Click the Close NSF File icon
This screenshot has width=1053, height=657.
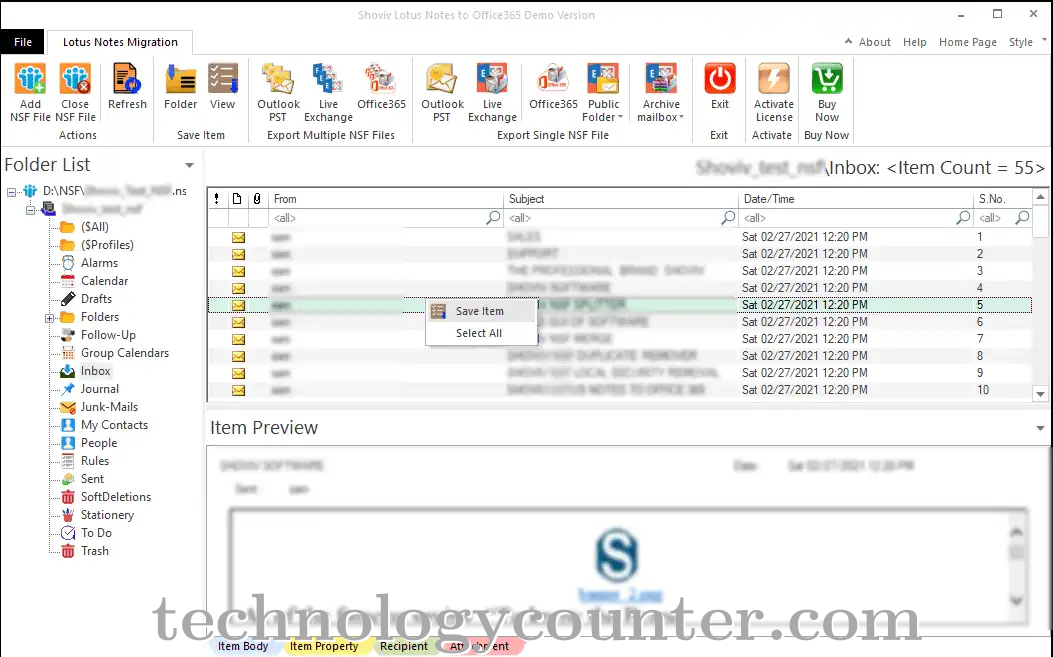(x=75, y=79)
